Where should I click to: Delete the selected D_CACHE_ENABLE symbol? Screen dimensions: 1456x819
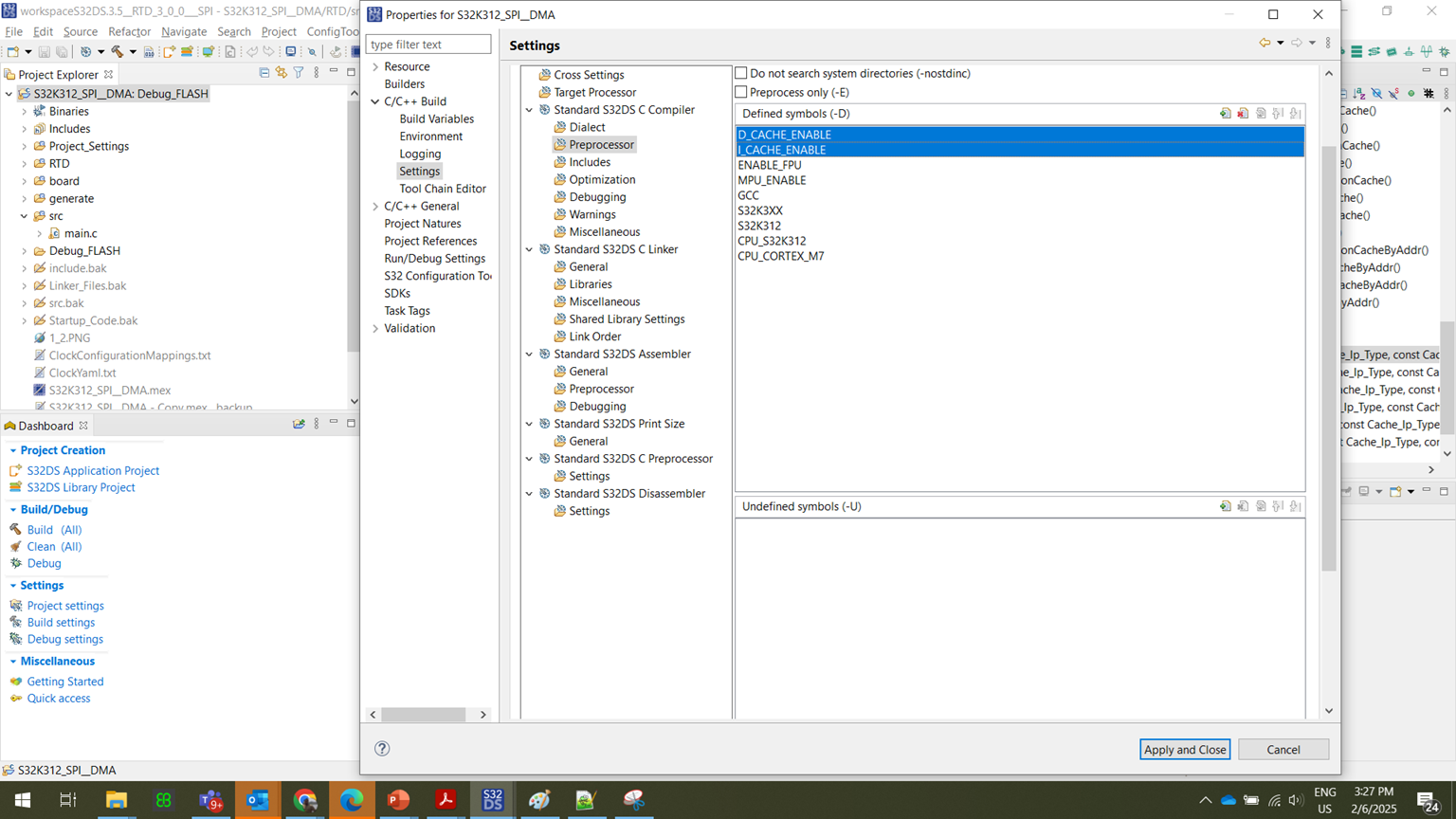1243,113
